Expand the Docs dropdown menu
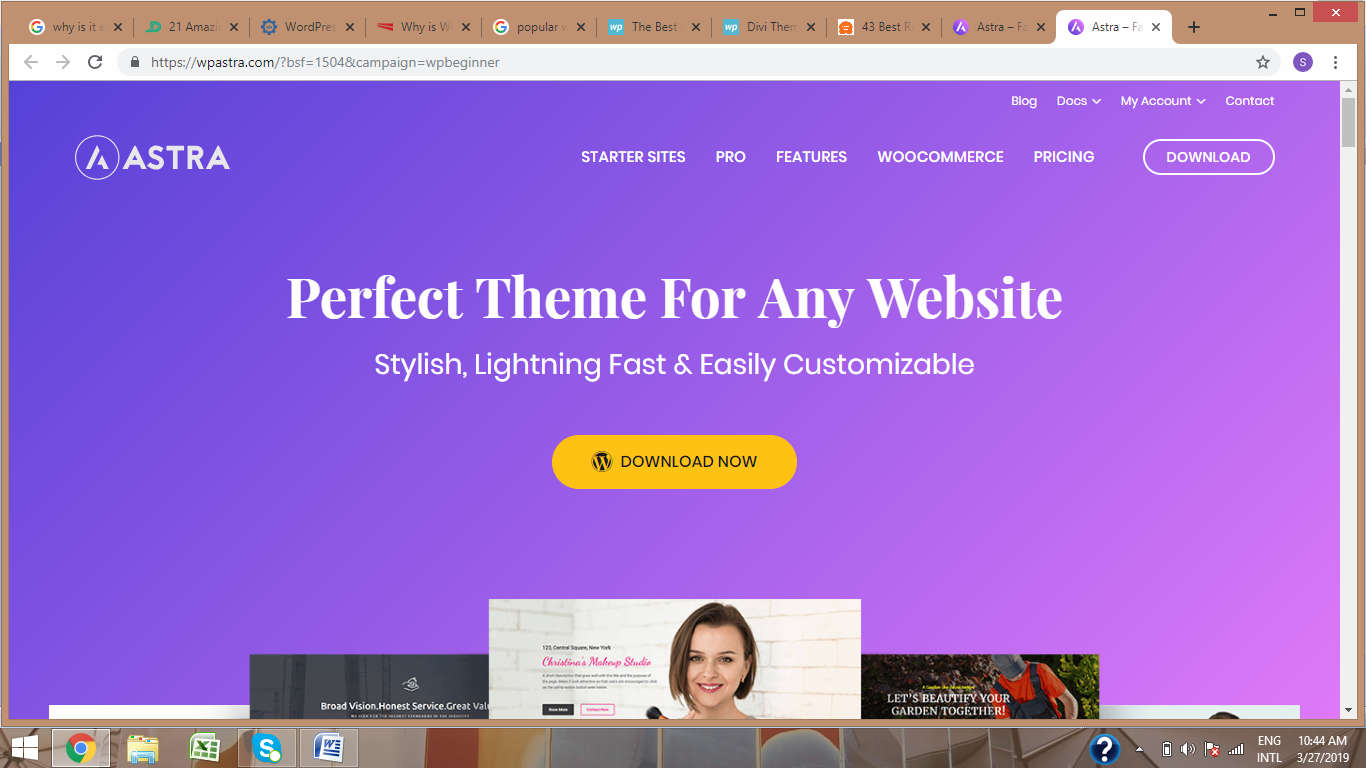Viewport: 1366px width, 768px height. [1079, 101]
